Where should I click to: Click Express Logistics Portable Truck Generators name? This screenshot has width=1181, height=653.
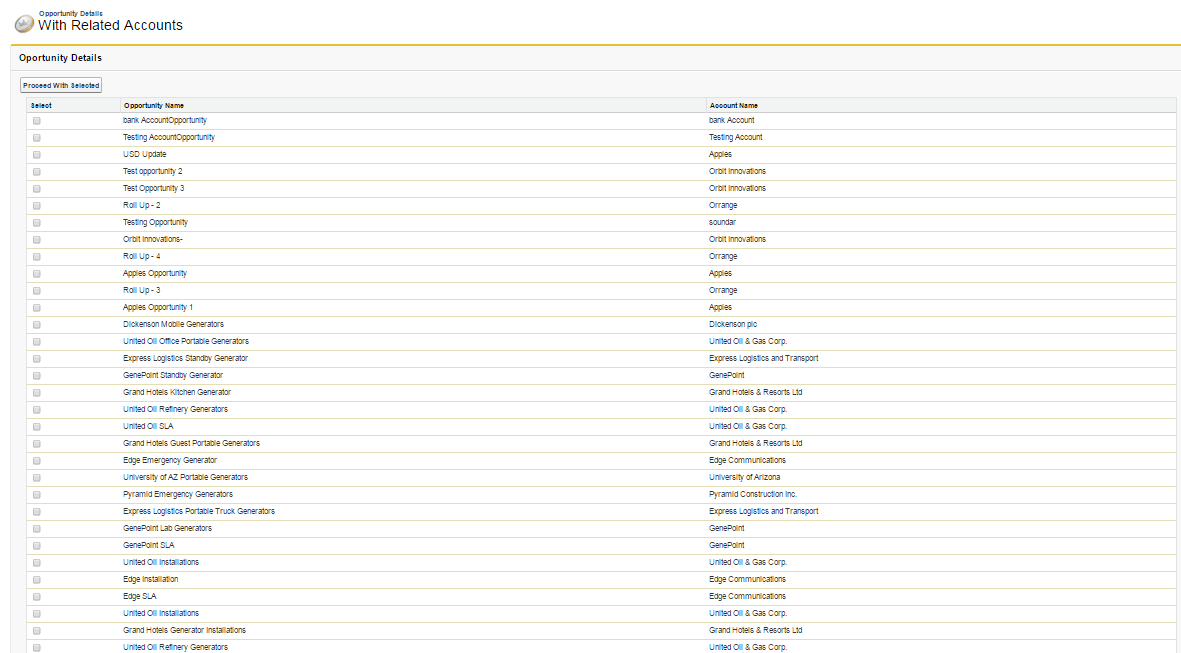pyautogui.click(x=199, y=511)
